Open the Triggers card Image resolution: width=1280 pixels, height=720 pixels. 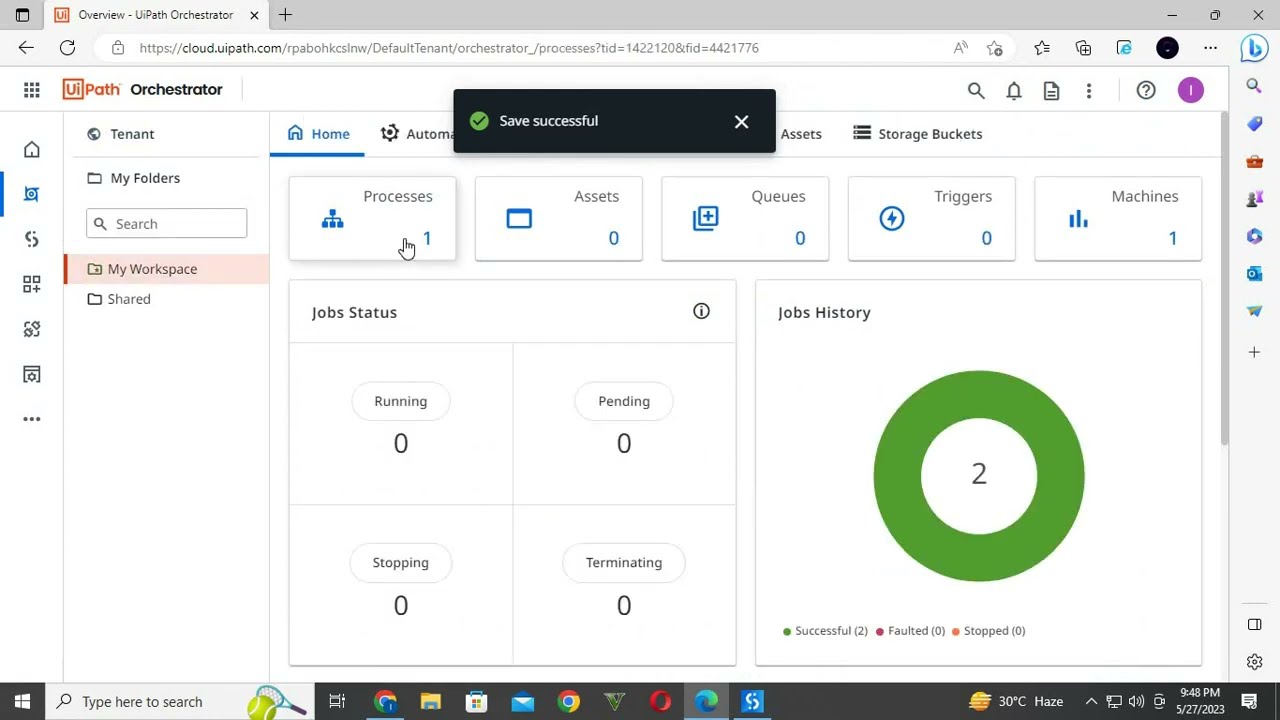pos(931,218)
